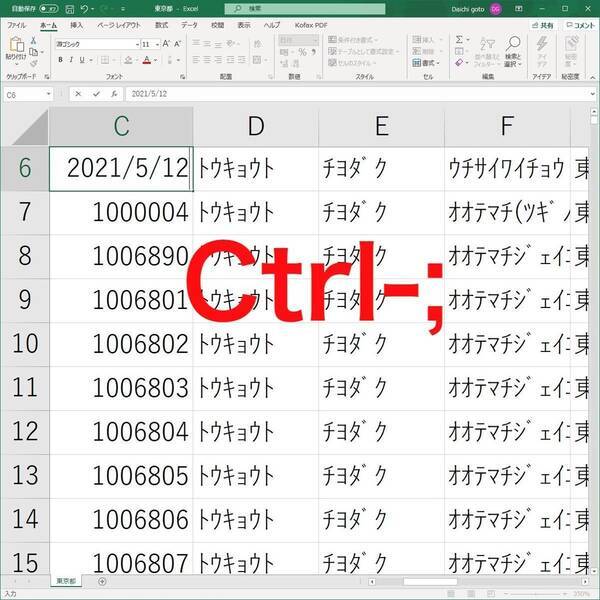Click the new sheet plus icon
This screenshot has width=600, height=600.
coord(102,581)
